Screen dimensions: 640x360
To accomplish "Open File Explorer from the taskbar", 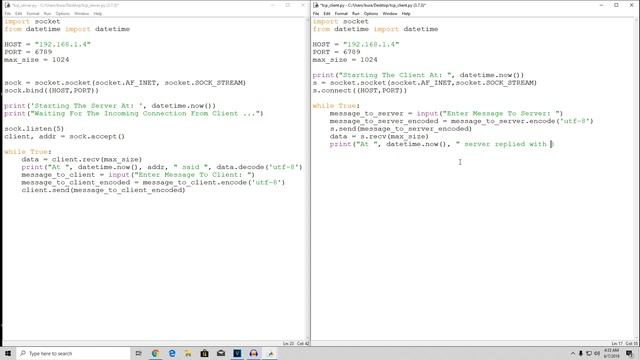I will [188, 353].
